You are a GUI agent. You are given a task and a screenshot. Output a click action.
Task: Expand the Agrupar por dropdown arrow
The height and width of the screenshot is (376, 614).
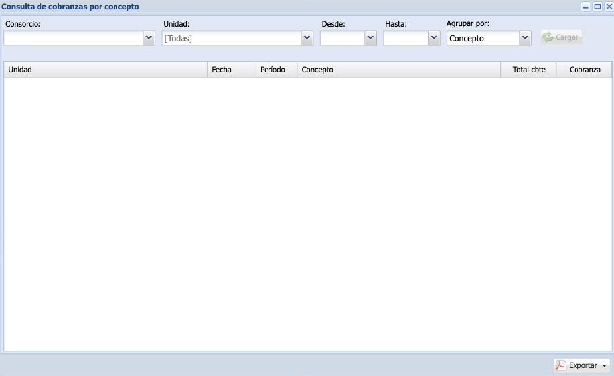coord(525,38)
